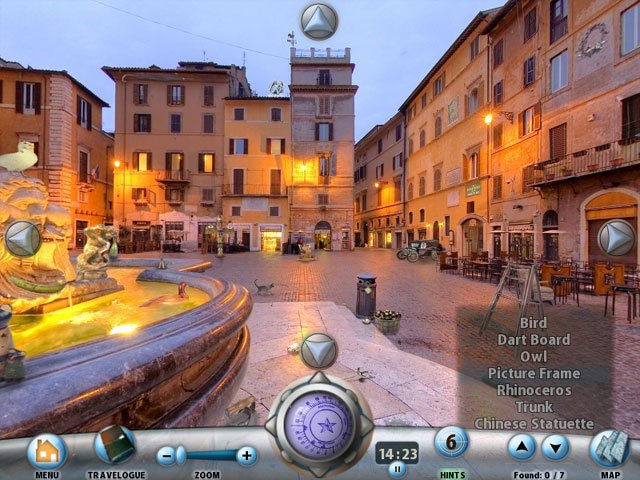Click the zoom out minus button
The image size is (640, 480).
[167, 456]
